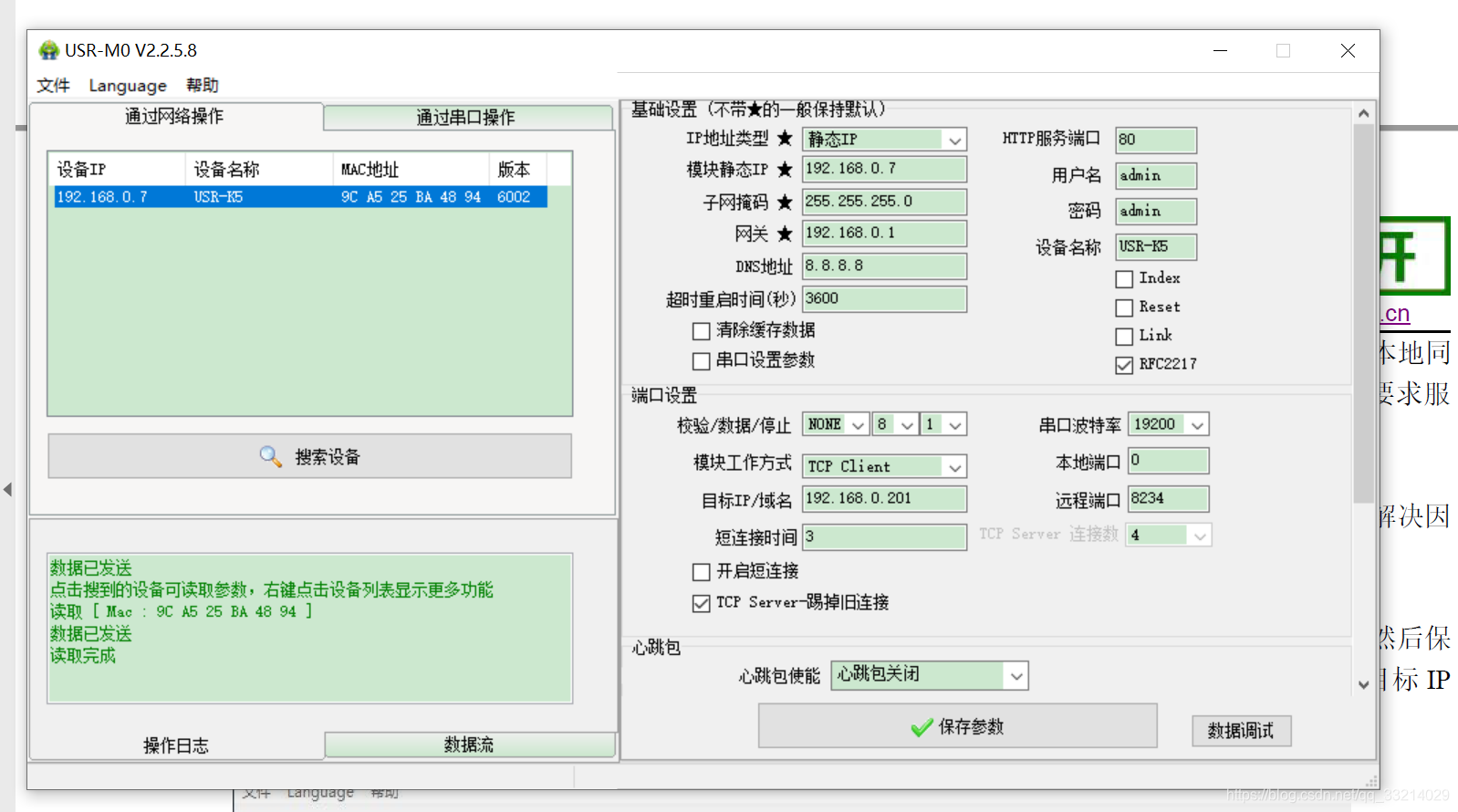Click 用户名 field admin
Viewport: 1458px width, 812px height.
tap(1156, 176)
